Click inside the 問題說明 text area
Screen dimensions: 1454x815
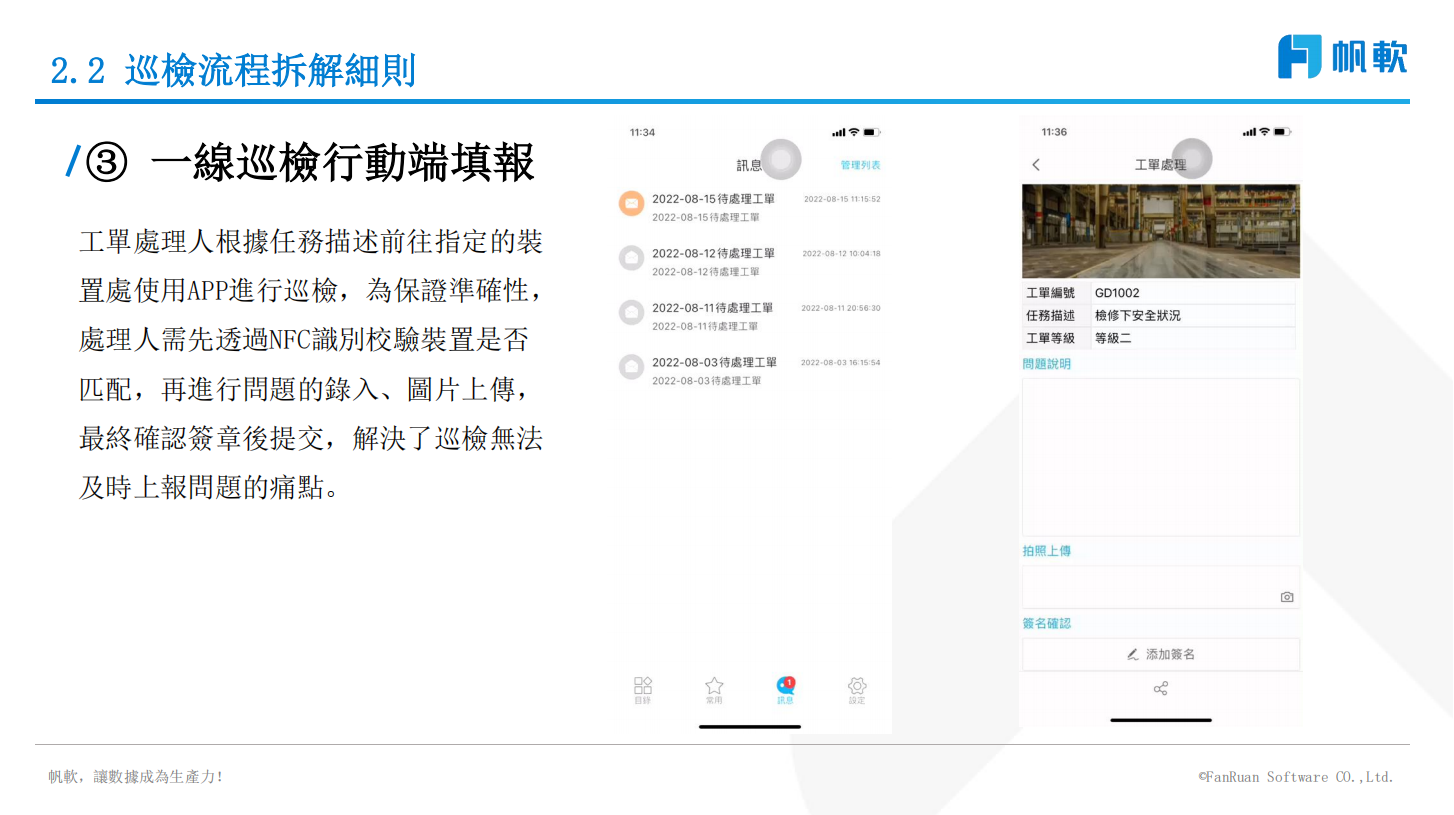pyautogui.click(x=1160, y=456)
